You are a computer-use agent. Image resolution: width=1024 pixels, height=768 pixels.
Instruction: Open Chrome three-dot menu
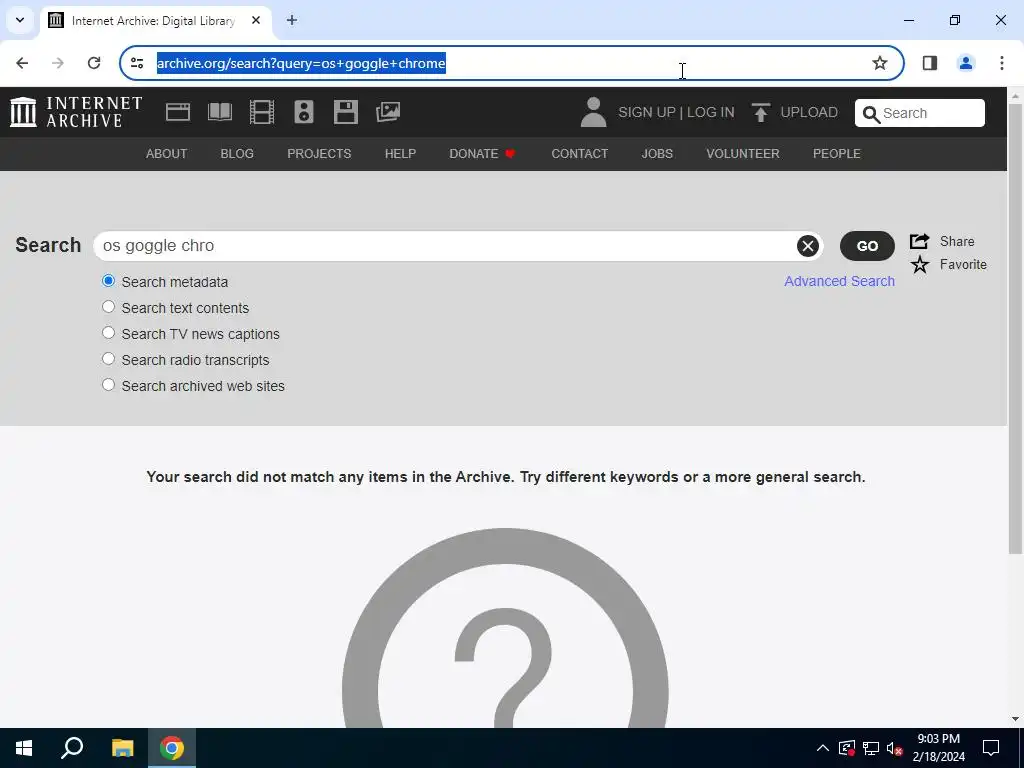pos(1001,63)
